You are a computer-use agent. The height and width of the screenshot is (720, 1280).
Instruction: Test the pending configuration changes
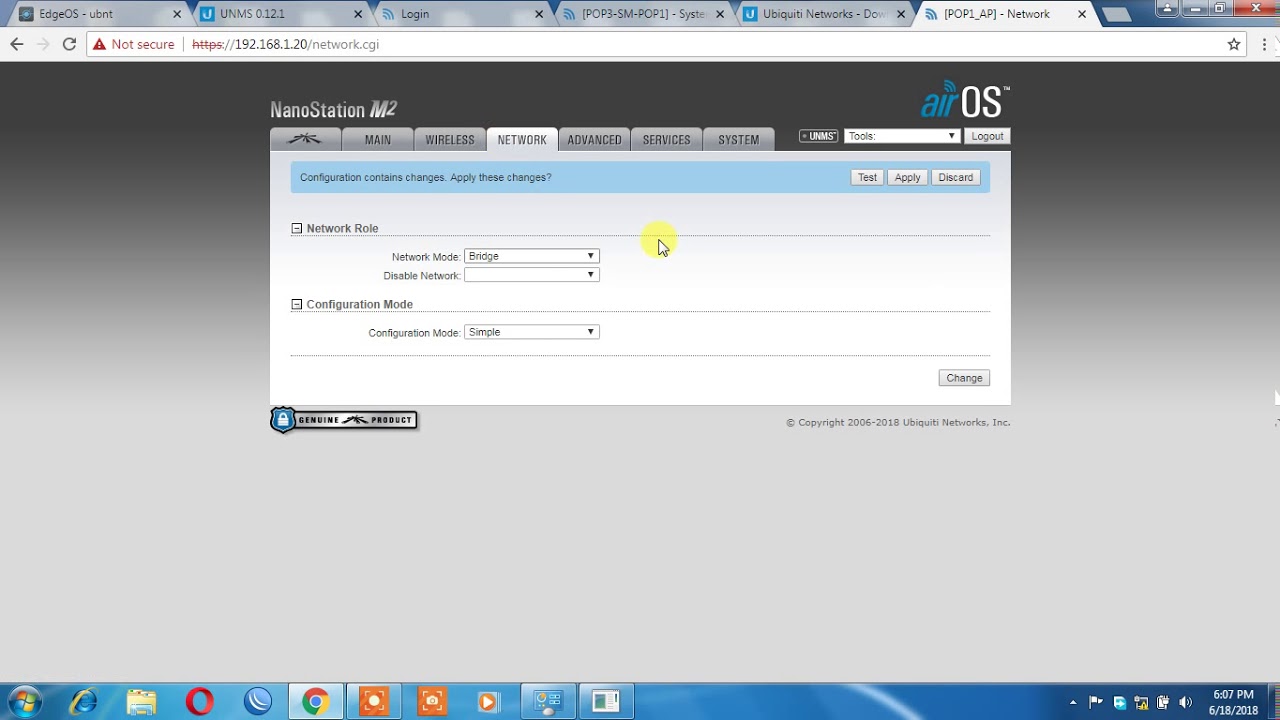click(867, 177)
